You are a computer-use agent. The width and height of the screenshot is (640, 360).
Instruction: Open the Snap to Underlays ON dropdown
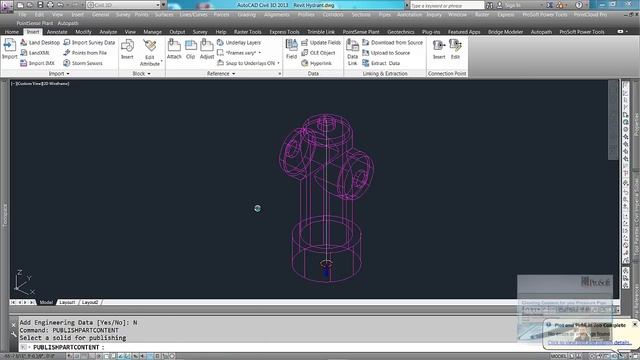coord(278,63)
